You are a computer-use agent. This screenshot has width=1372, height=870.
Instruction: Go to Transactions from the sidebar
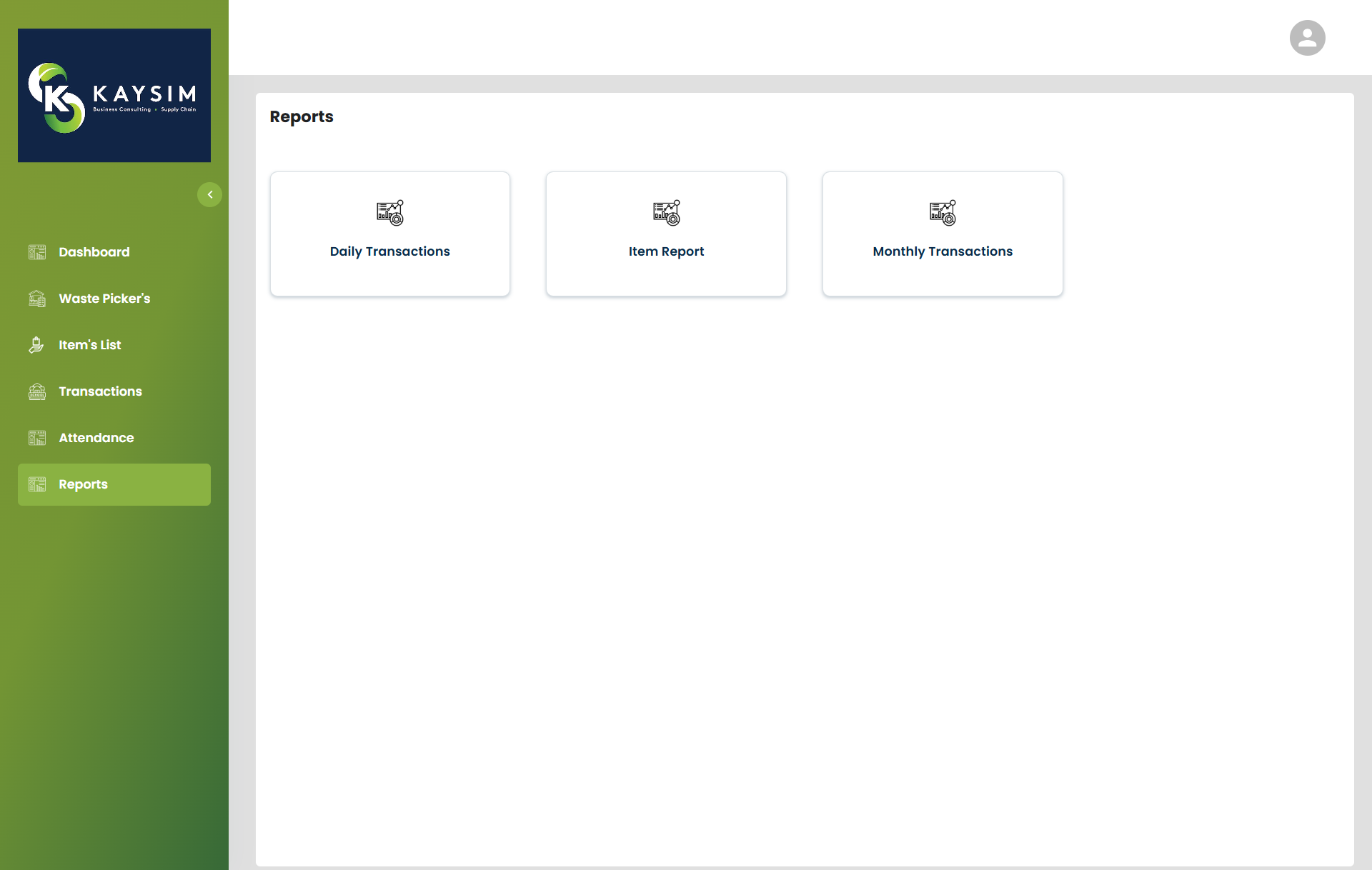[99, 391]
